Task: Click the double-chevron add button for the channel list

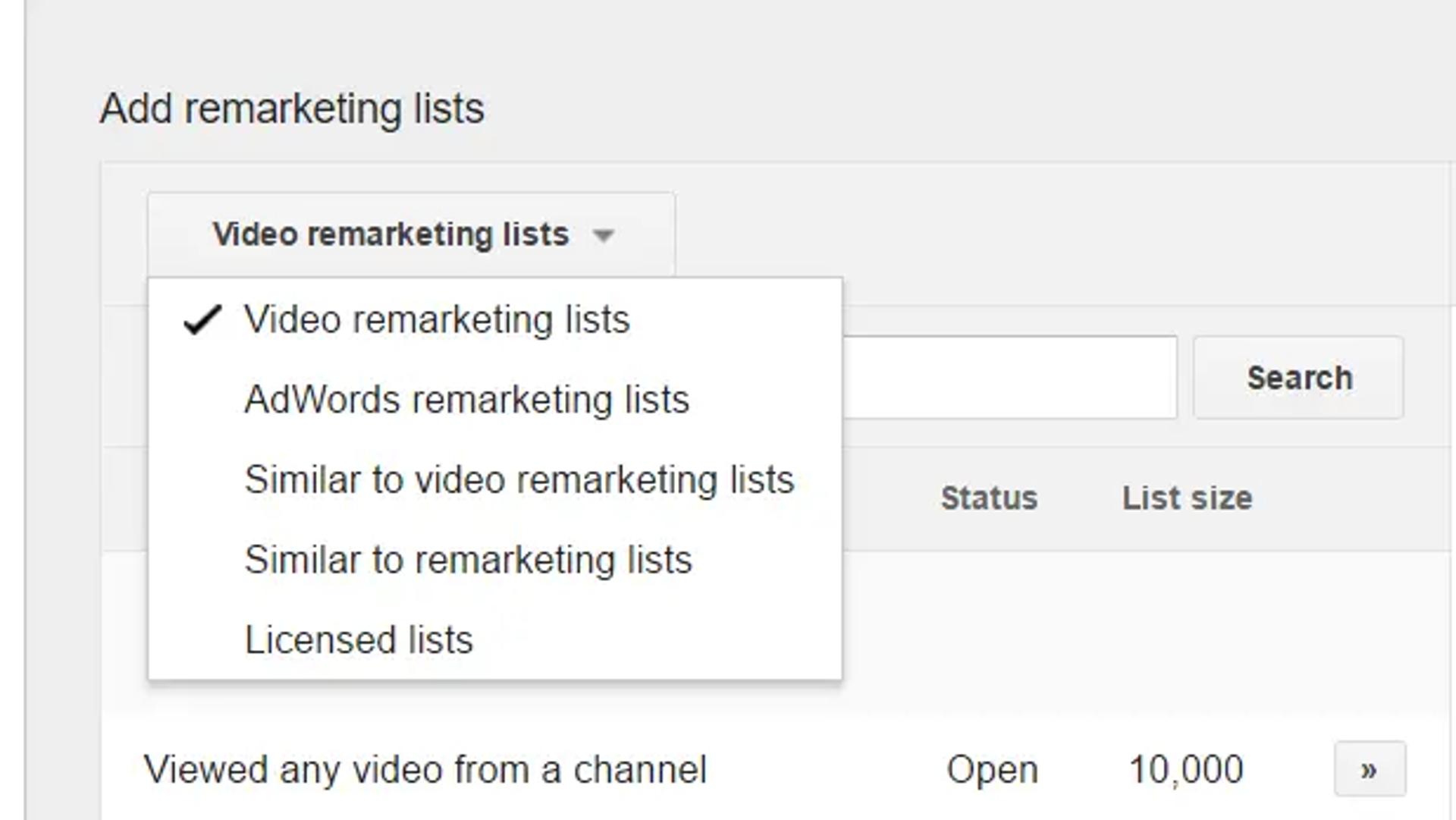Action: click(1370, 769)
